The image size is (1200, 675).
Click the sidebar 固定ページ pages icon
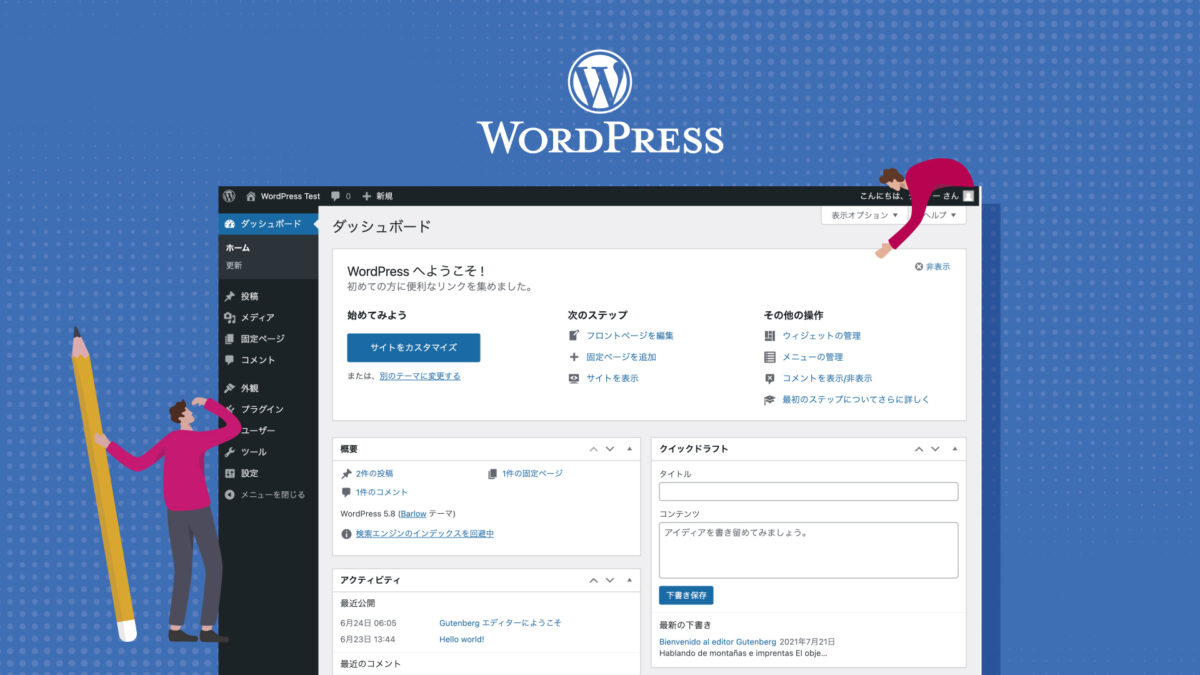coord(230,339)
